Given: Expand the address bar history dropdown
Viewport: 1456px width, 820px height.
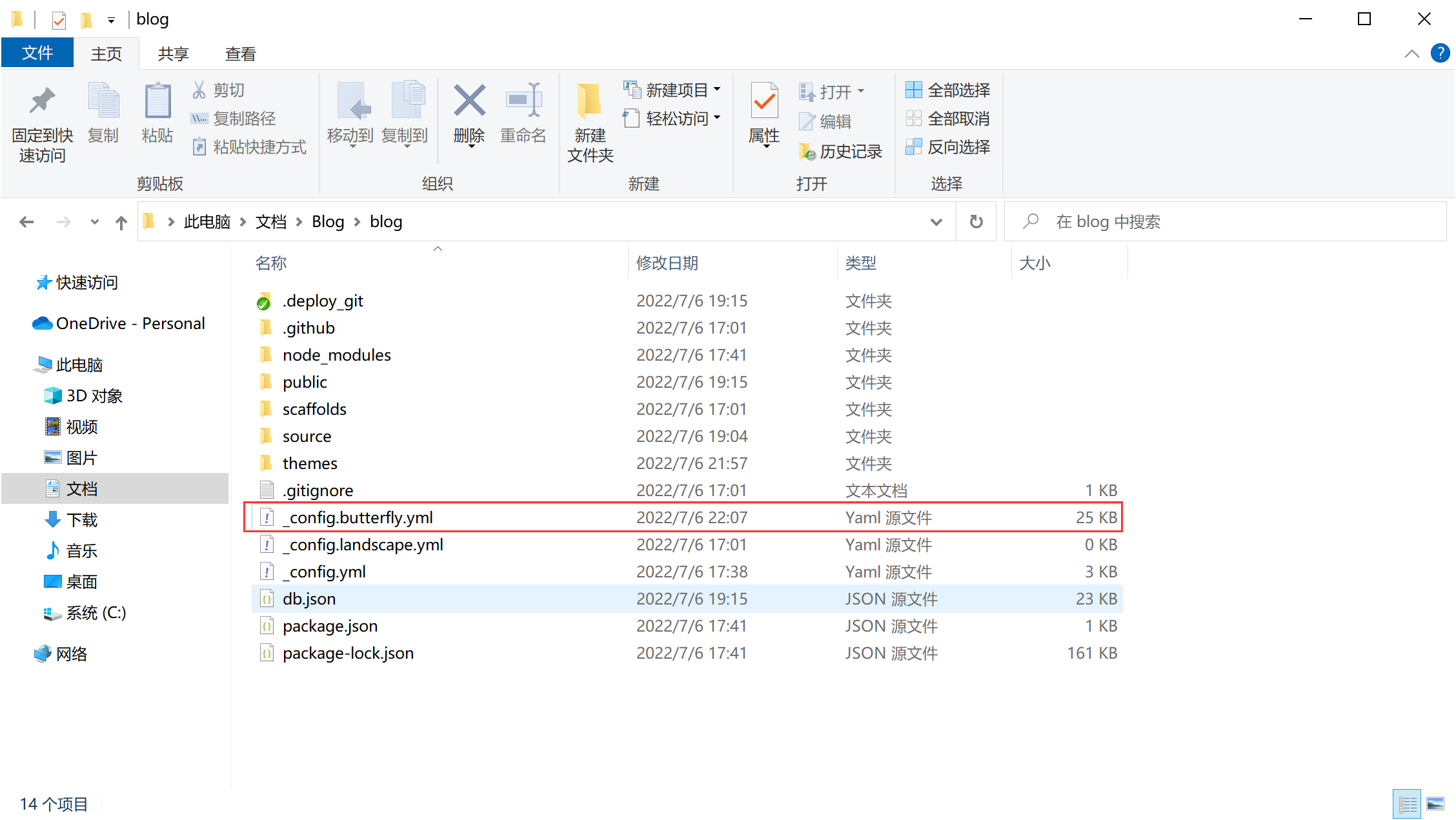Looking at the screenshot, I should click(x=936, y=222).
